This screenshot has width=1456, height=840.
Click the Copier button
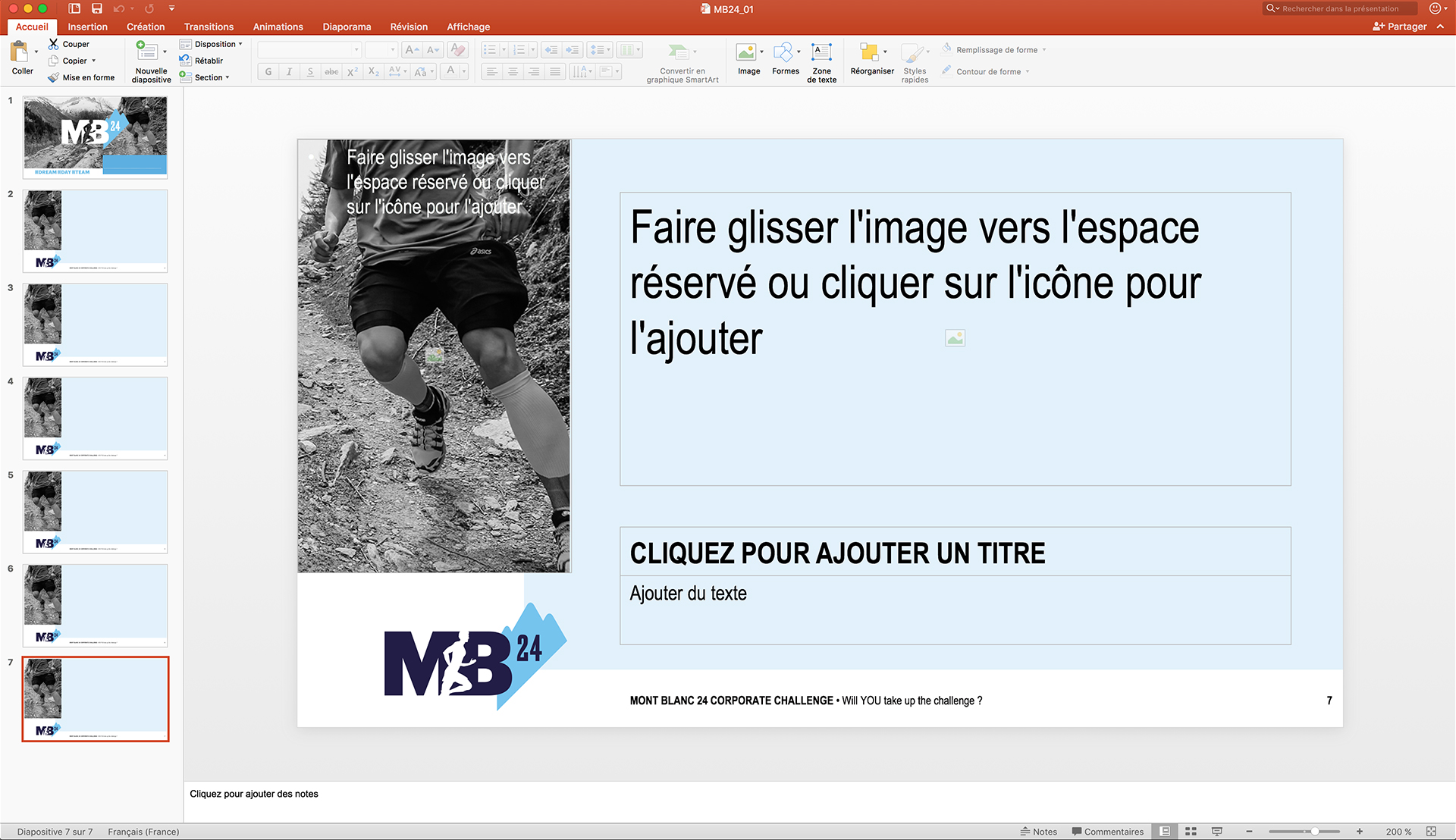coord(67,61)
